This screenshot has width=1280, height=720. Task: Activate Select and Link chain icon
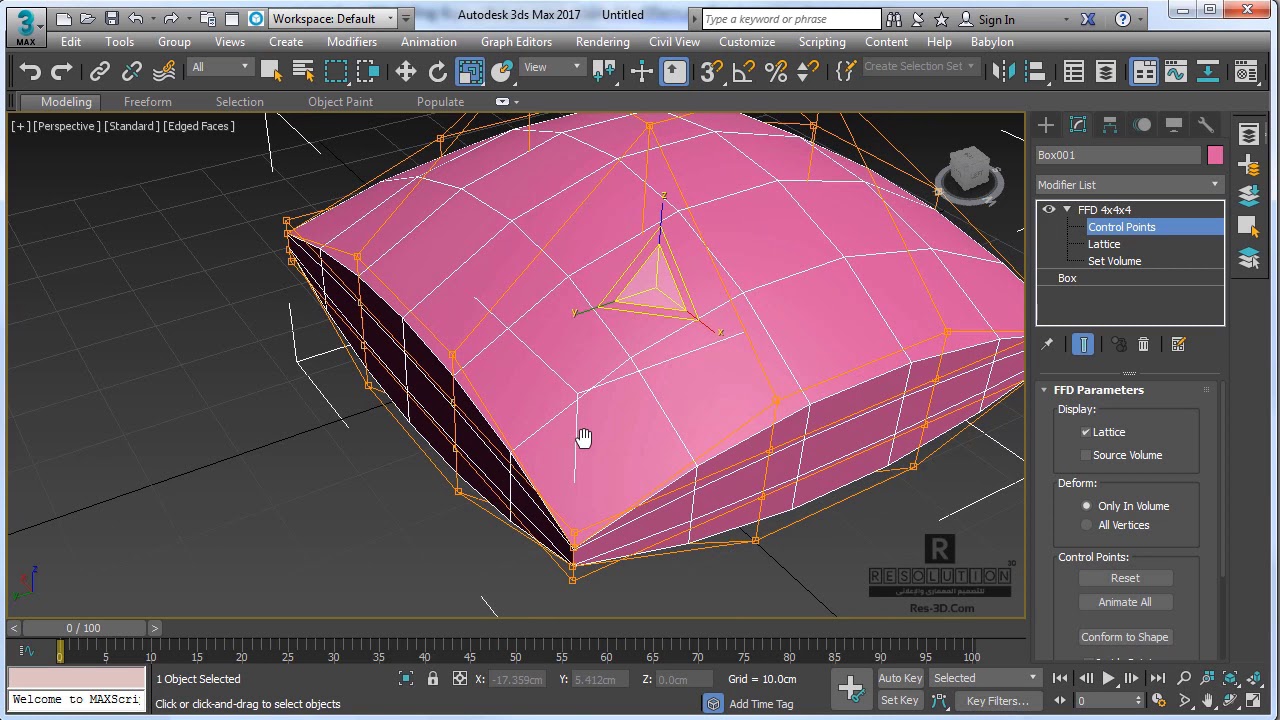(x=100, y=71)
